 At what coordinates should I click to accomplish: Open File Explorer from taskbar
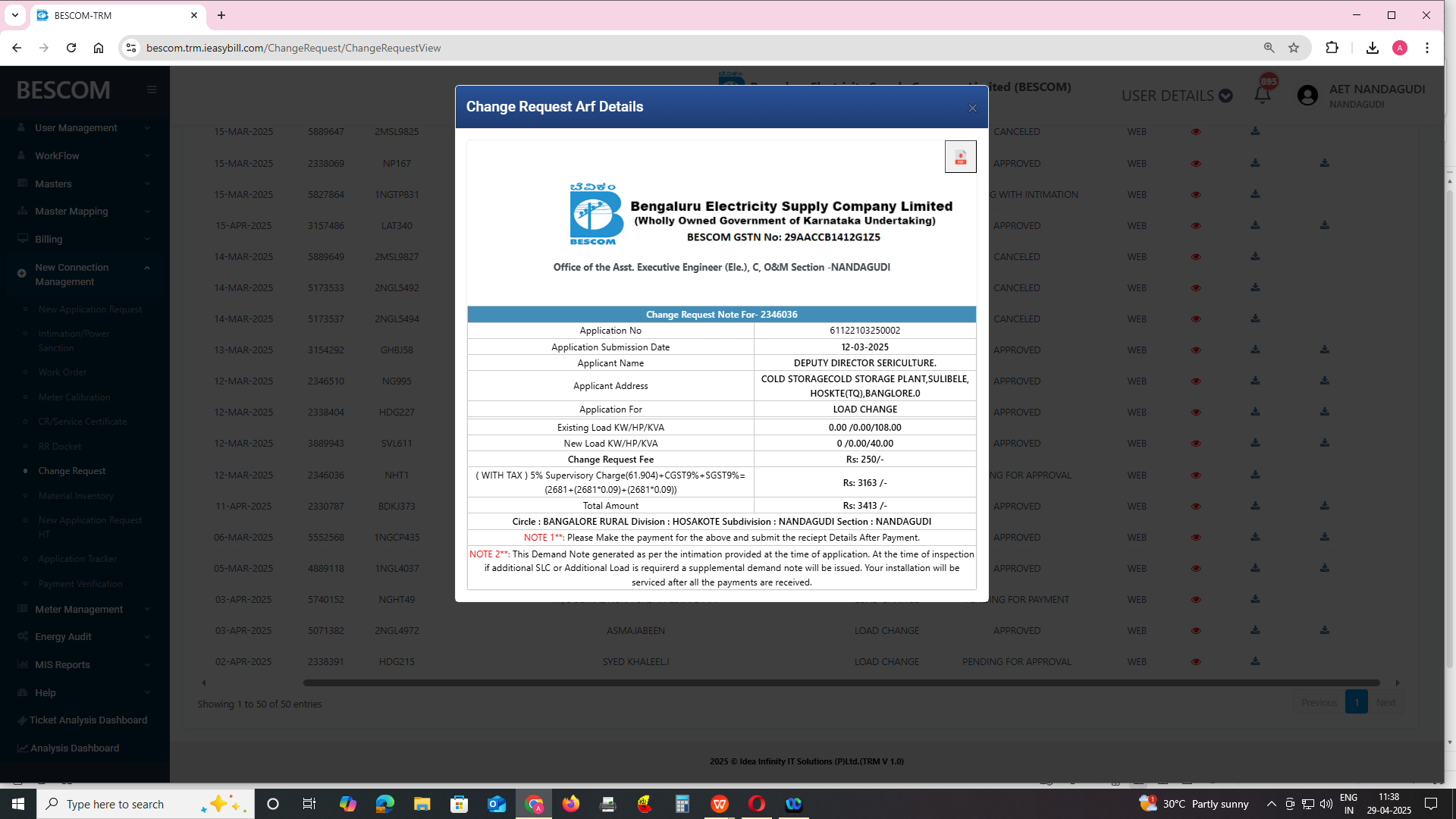[x=422, y=804]
